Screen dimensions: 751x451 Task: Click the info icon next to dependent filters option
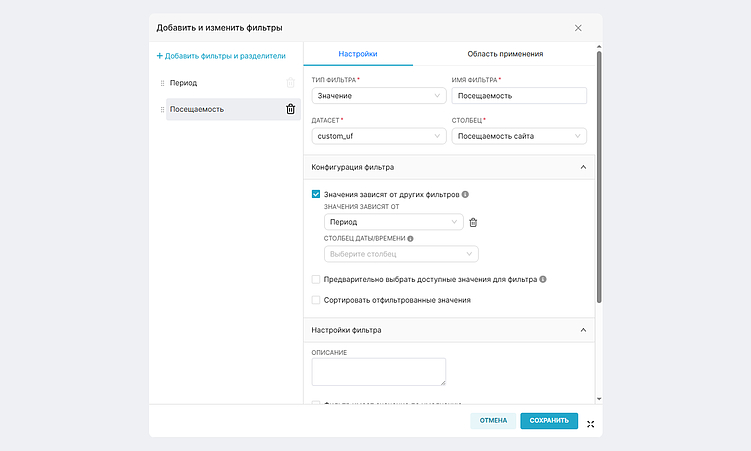(x=466, y=194)
